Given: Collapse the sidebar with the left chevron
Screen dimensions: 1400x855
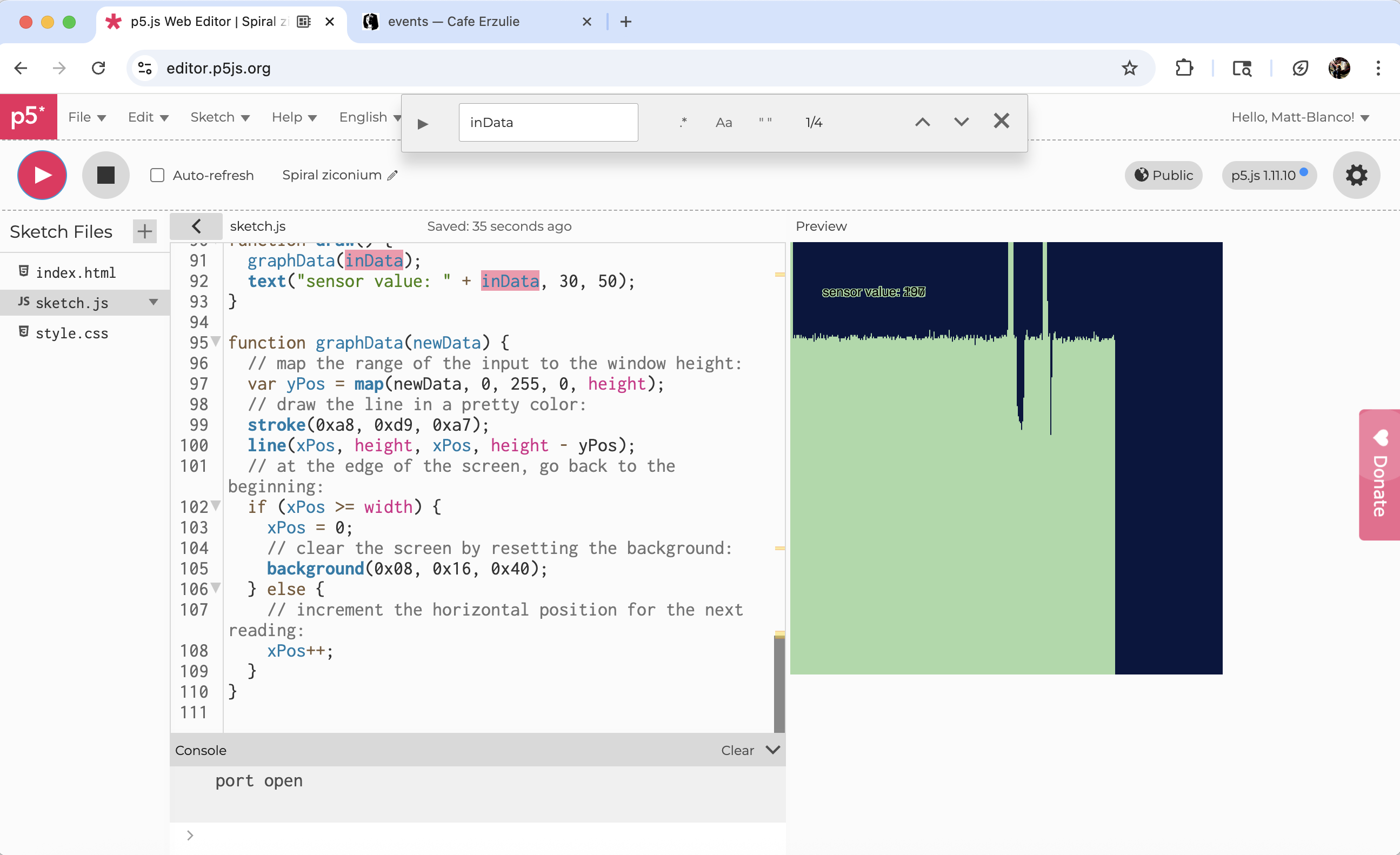Looking at the screenshot, I should point(196,226).
